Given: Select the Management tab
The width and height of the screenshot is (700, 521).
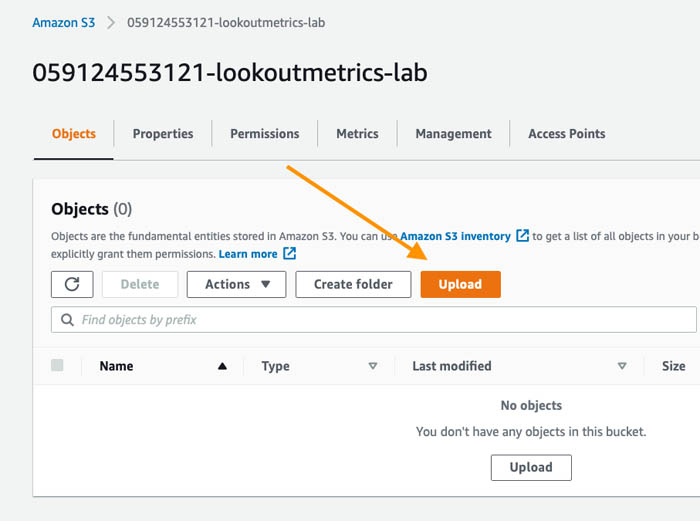Looking at the screenshot, I should coord(454,134).
